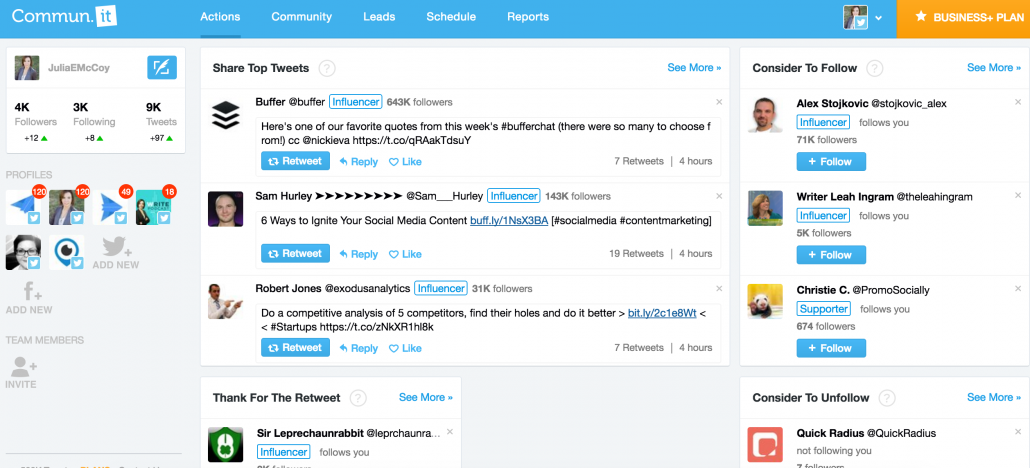Image resolution: width=1030 pixels, height=468 pixels.
Task: Open the account dropdown arrow in header
Action: point(878,18)
